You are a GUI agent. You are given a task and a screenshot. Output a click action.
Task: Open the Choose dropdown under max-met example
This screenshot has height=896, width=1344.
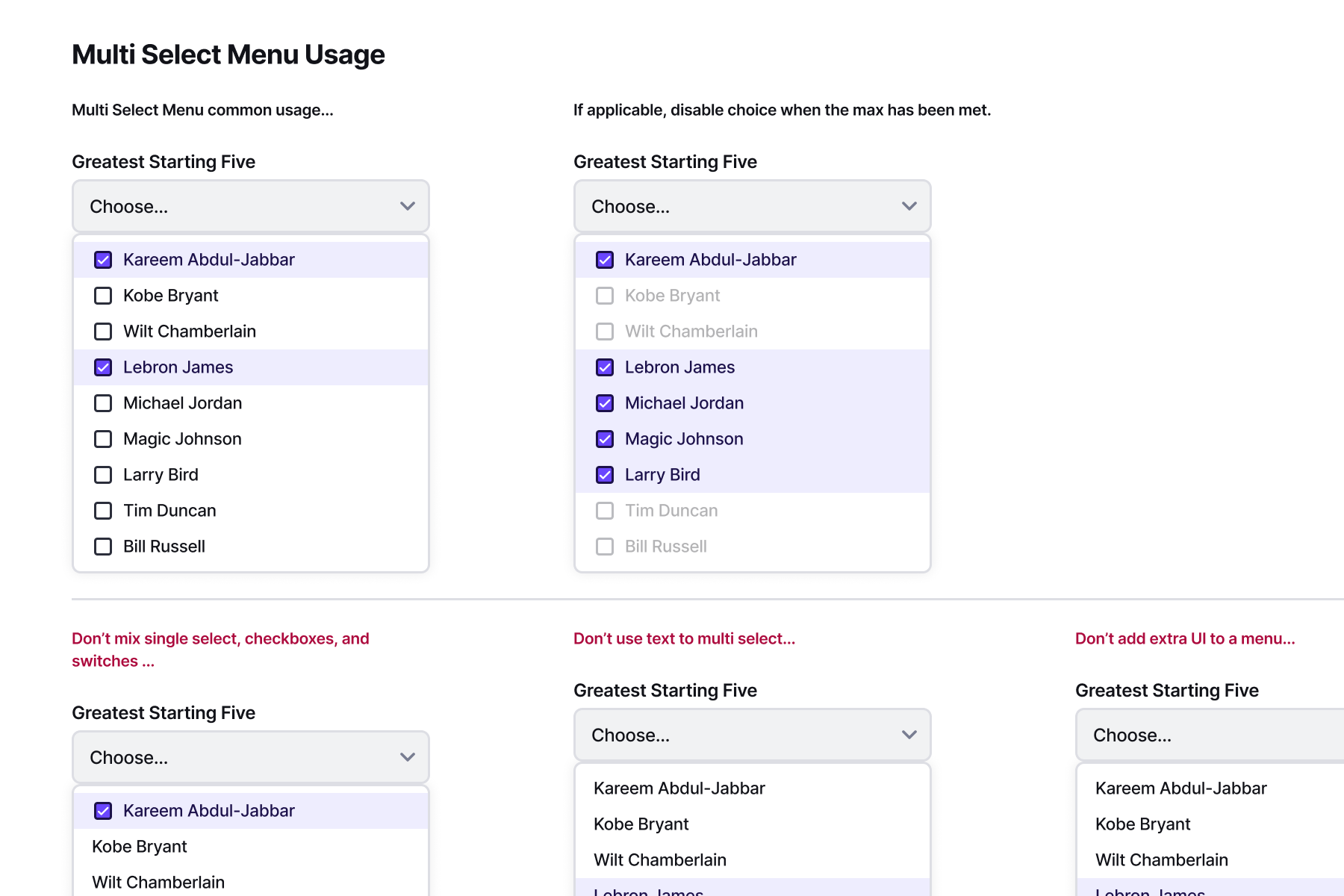tap(753, 206)
